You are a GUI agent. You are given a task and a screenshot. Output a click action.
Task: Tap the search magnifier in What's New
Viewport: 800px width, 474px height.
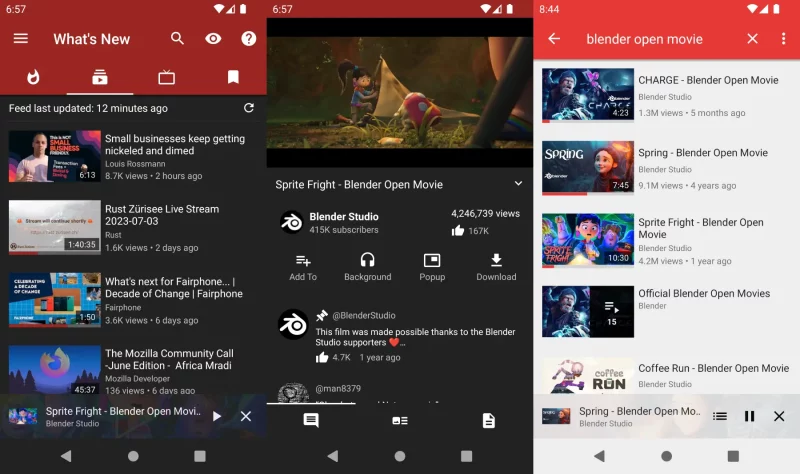tap(177, 39)
